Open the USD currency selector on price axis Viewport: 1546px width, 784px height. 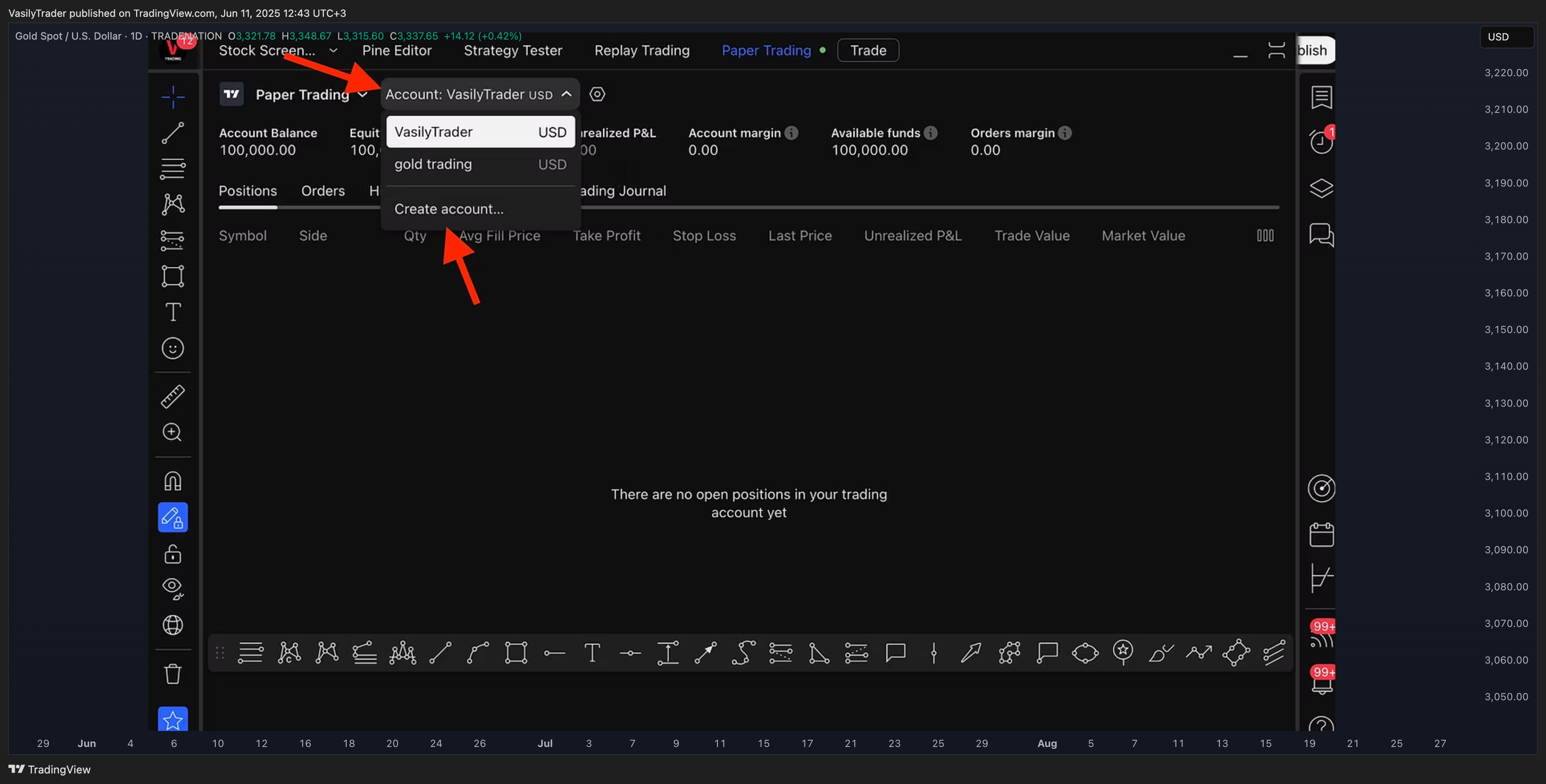(1506, 37)
